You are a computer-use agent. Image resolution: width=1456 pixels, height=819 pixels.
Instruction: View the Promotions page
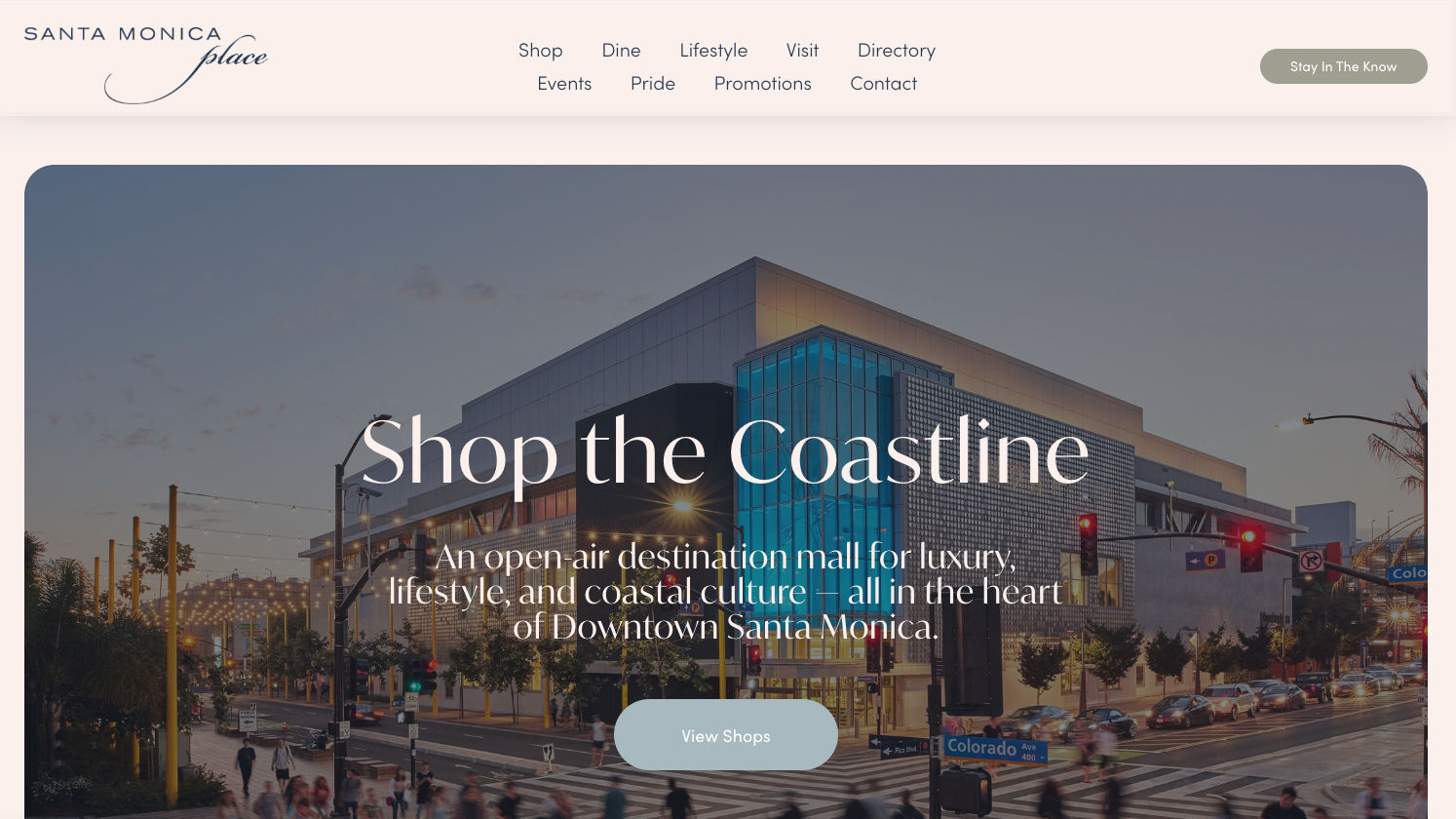(763, 84)
